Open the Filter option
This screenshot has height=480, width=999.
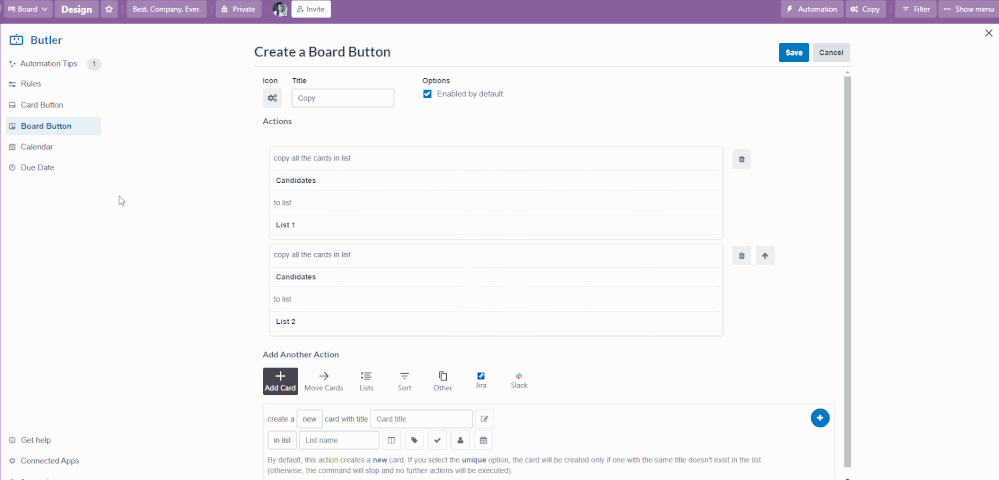point(916,10)
